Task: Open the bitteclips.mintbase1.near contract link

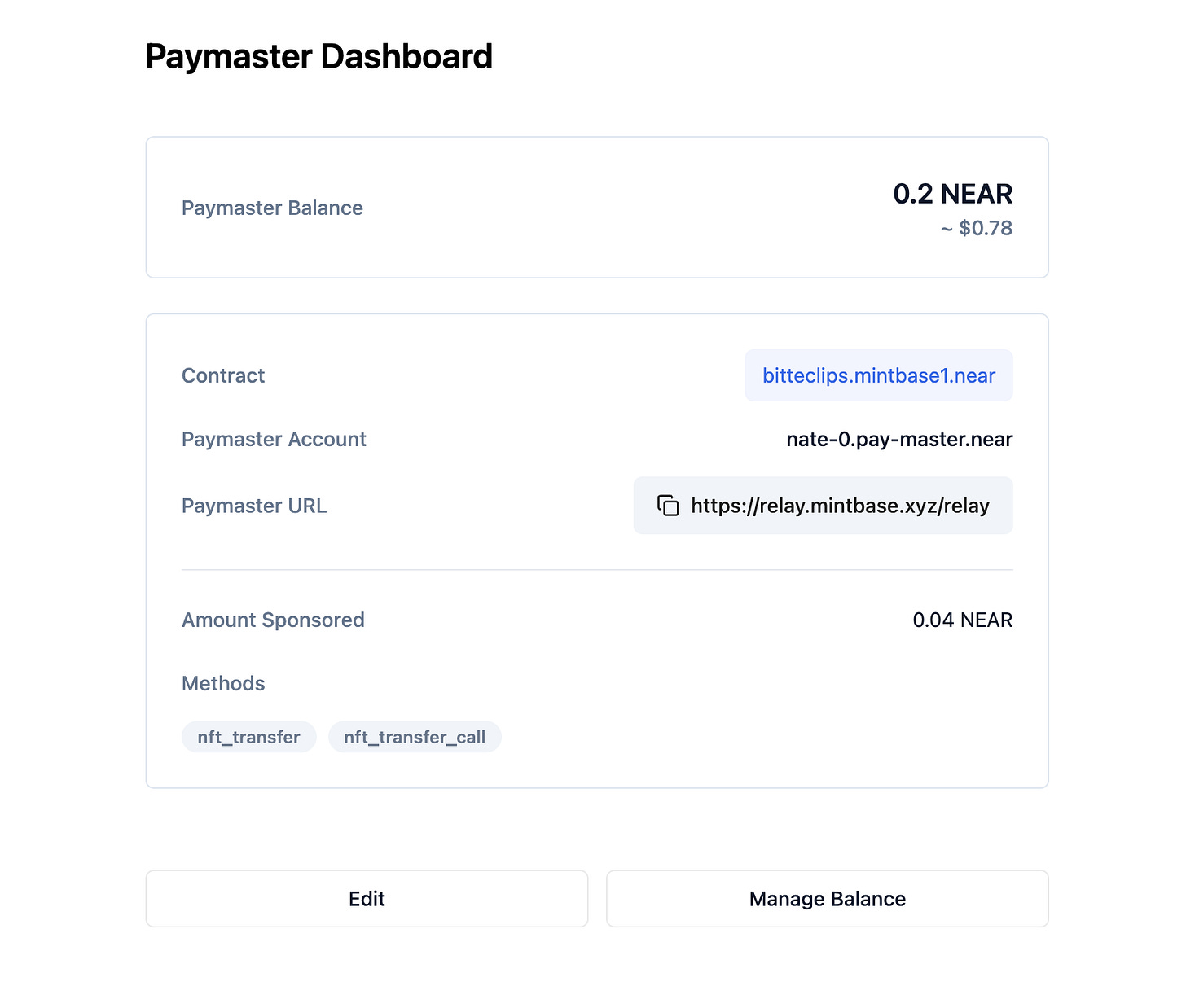Action: click(x=879, y=375)
